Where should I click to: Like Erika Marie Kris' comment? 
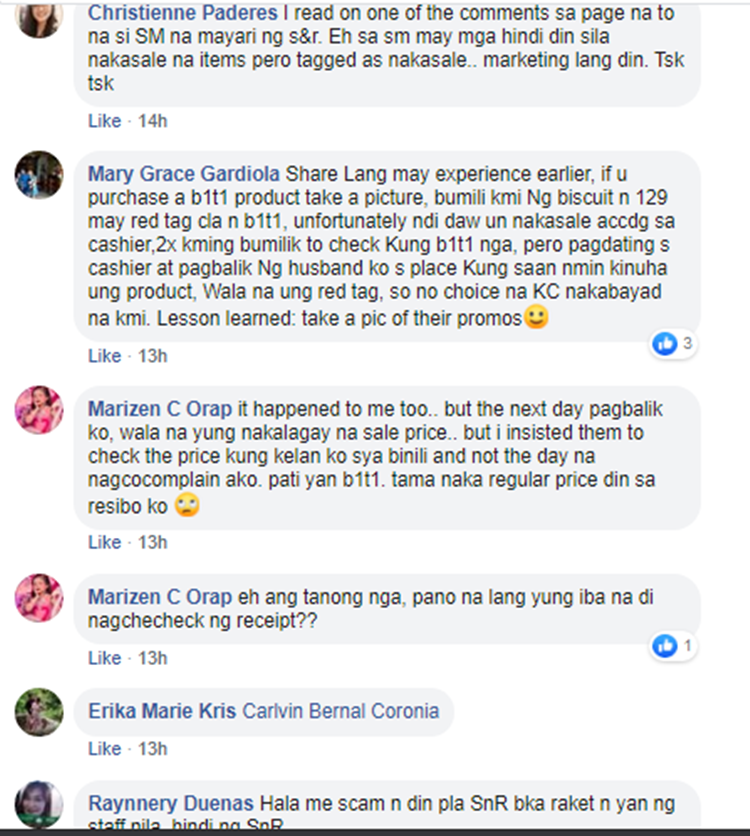104,749
